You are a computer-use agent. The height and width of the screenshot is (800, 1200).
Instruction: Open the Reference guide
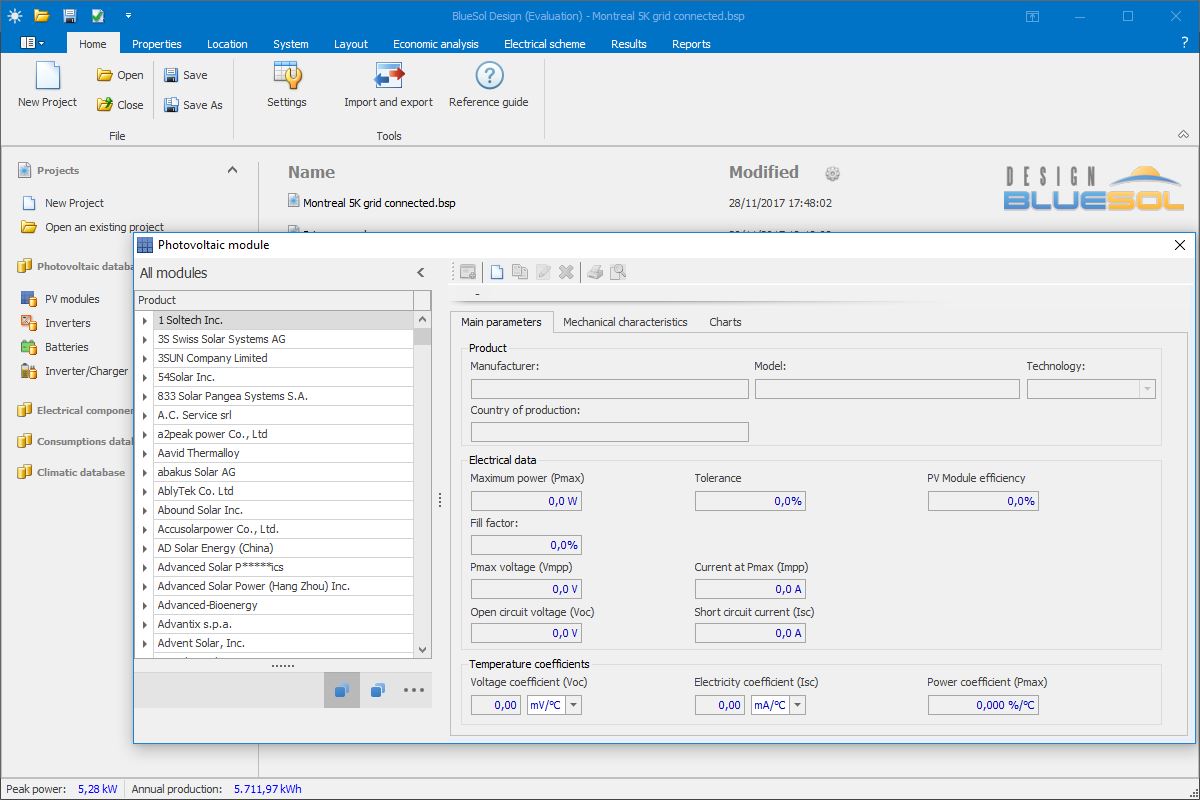click(489, 85)
